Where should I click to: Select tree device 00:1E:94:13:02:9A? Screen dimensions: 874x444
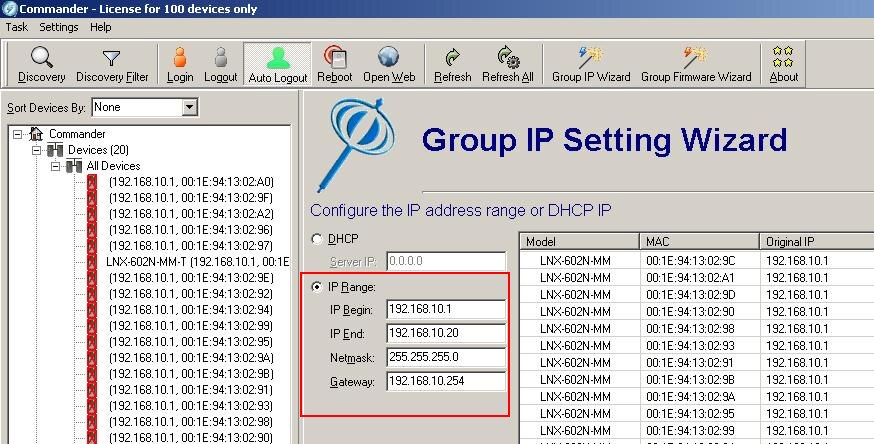pyautogui.click(x=191, y=358)
